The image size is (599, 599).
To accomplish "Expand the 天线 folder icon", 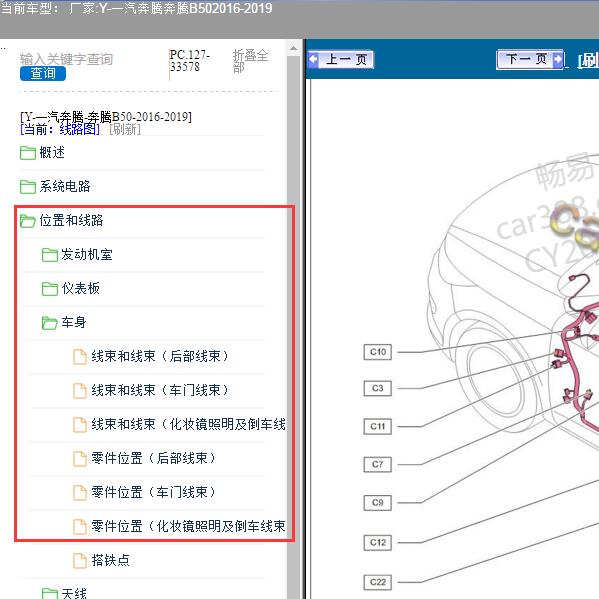I will [x=50, y=593].
